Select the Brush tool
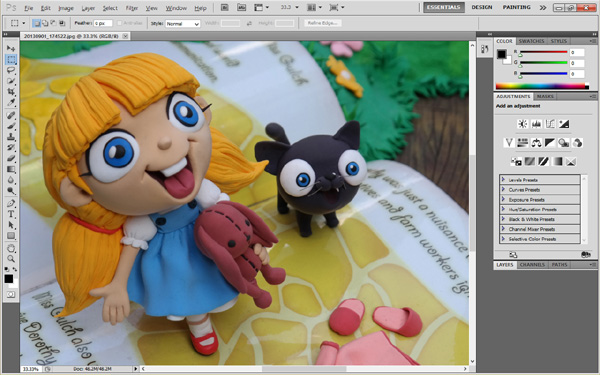The width and height of the screenshot is (600, 375). pyautogui.click(x=11, y=126)
